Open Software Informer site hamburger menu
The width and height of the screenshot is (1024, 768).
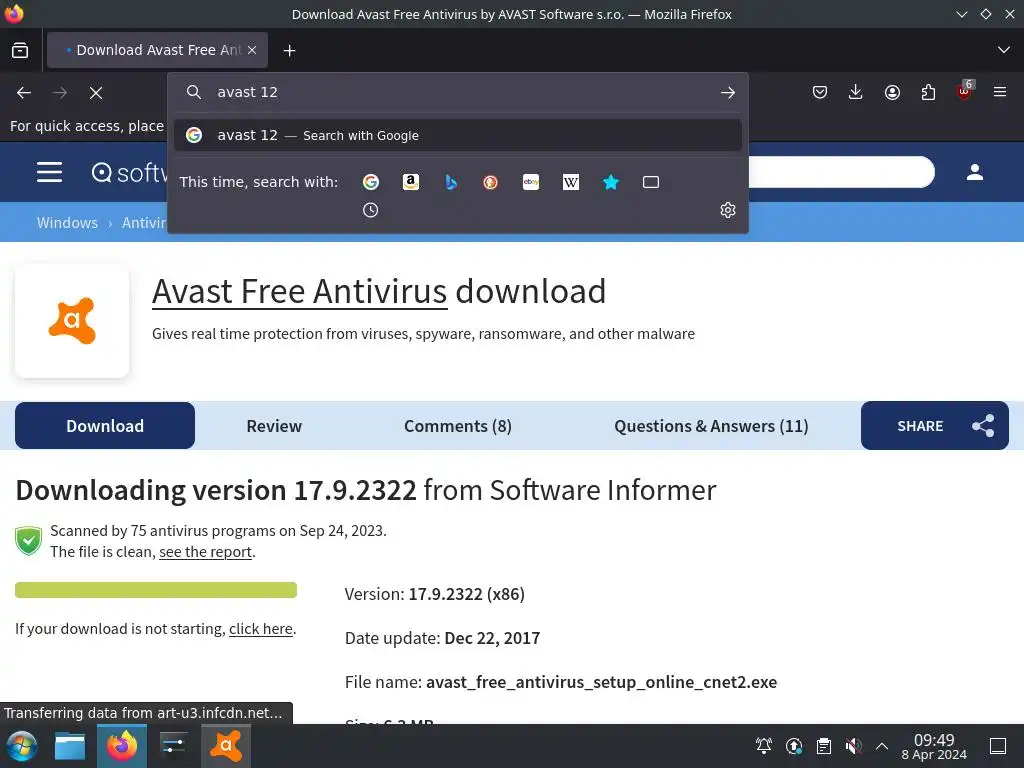coord(50,172)
